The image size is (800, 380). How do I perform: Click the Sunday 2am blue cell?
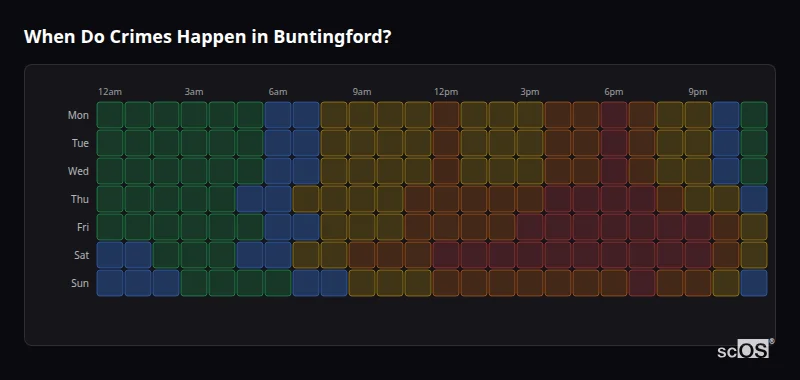pos(166,283)
